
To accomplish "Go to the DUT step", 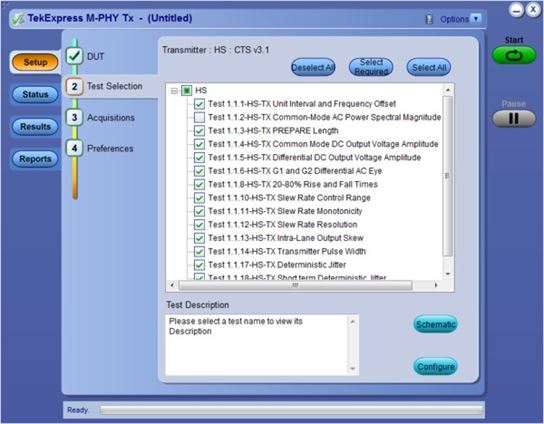I will 95,57.
